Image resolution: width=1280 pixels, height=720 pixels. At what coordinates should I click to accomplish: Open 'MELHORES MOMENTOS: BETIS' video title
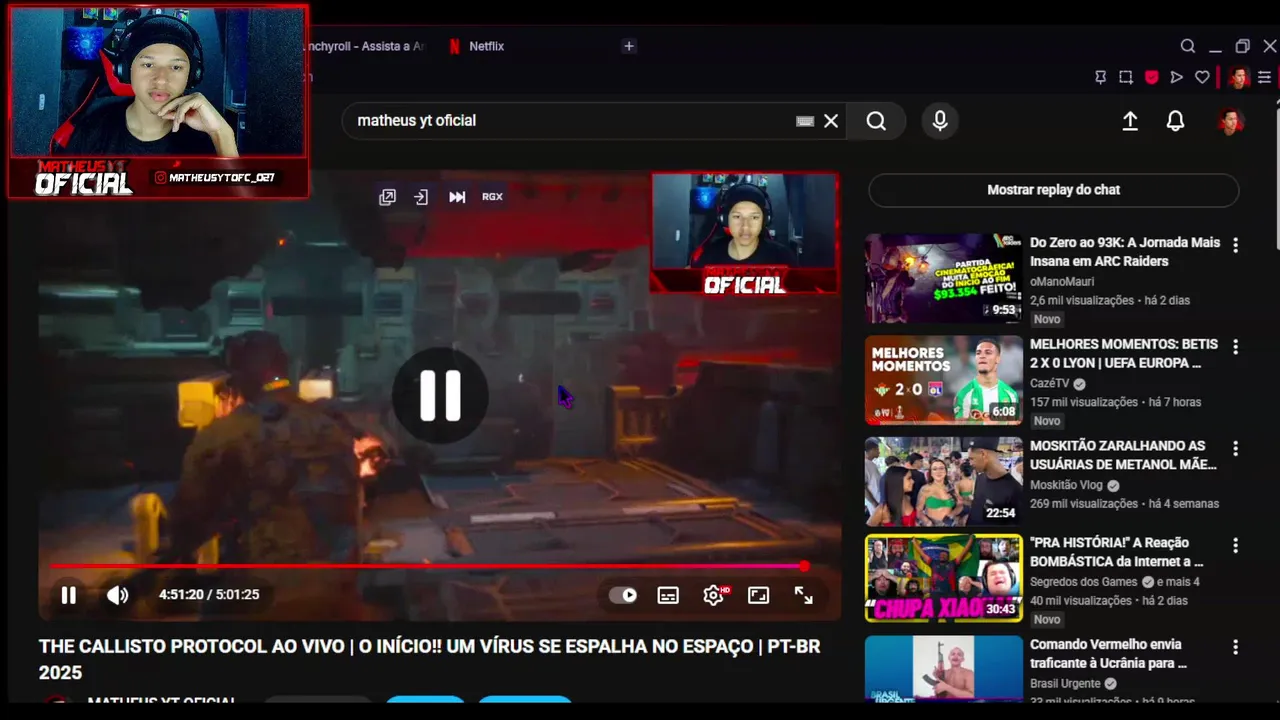pos(1124,353)
